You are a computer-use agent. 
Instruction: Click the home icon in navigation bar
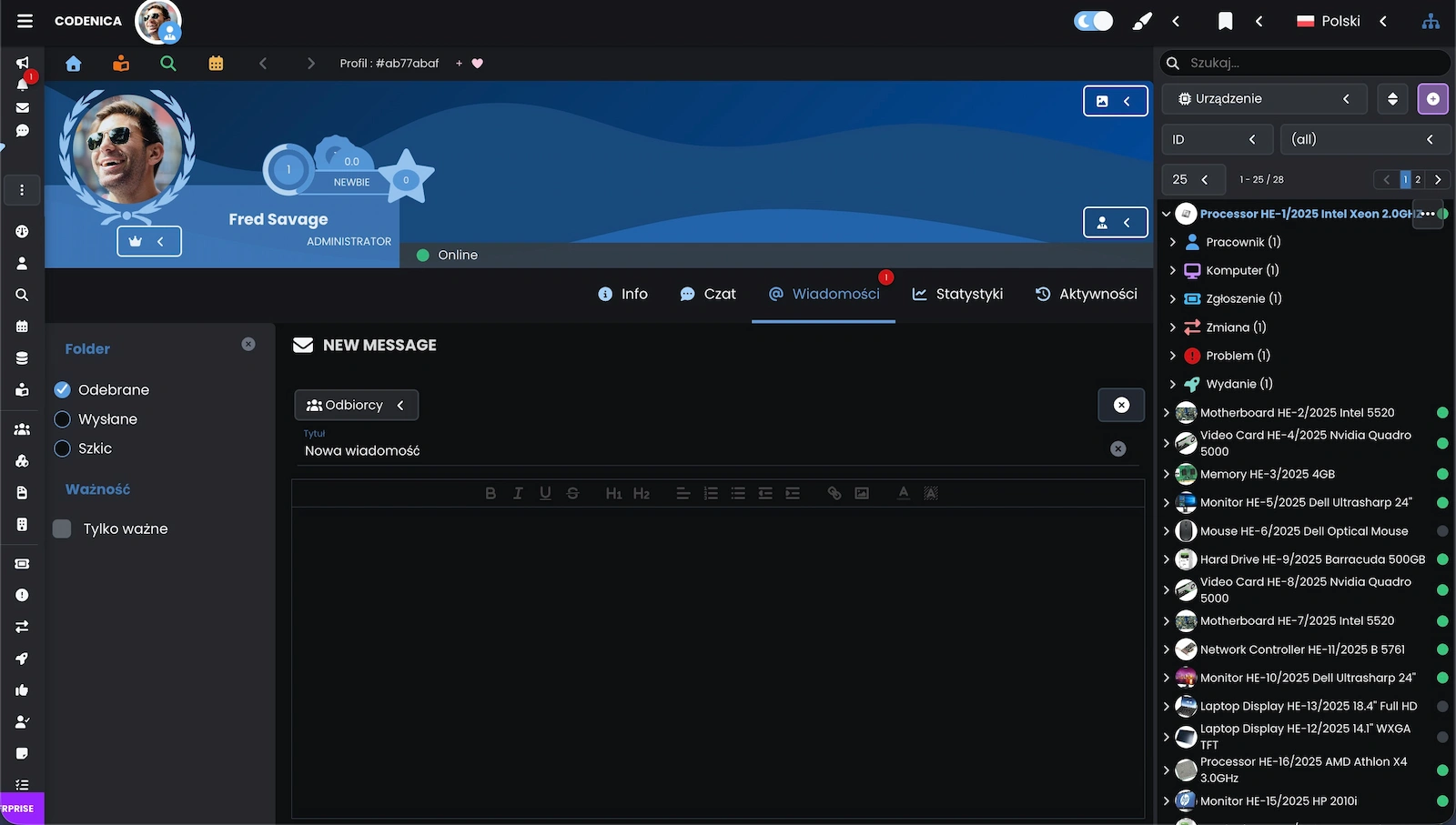(x=74, y=64)
